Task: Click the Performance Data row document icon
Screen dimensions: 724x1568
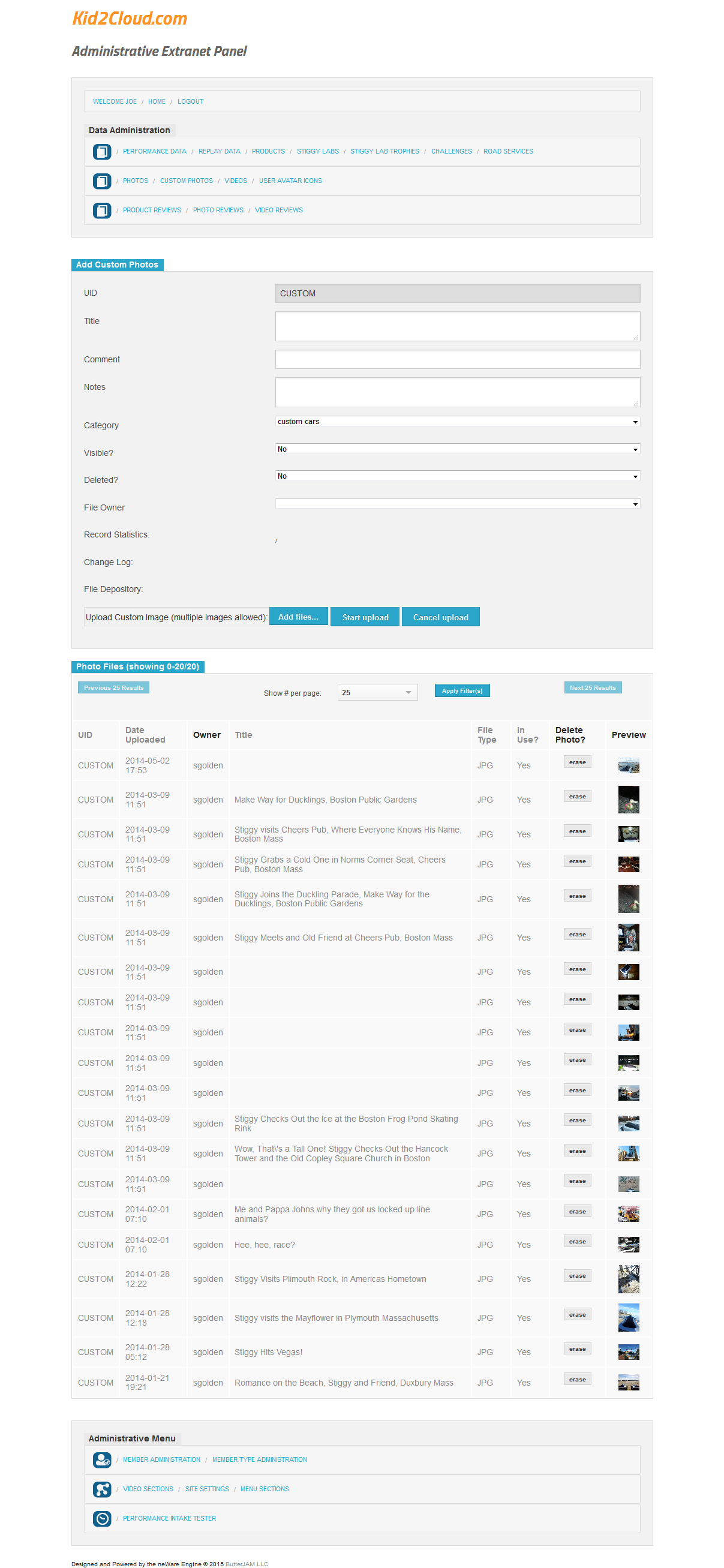Action: click(102, 152)
